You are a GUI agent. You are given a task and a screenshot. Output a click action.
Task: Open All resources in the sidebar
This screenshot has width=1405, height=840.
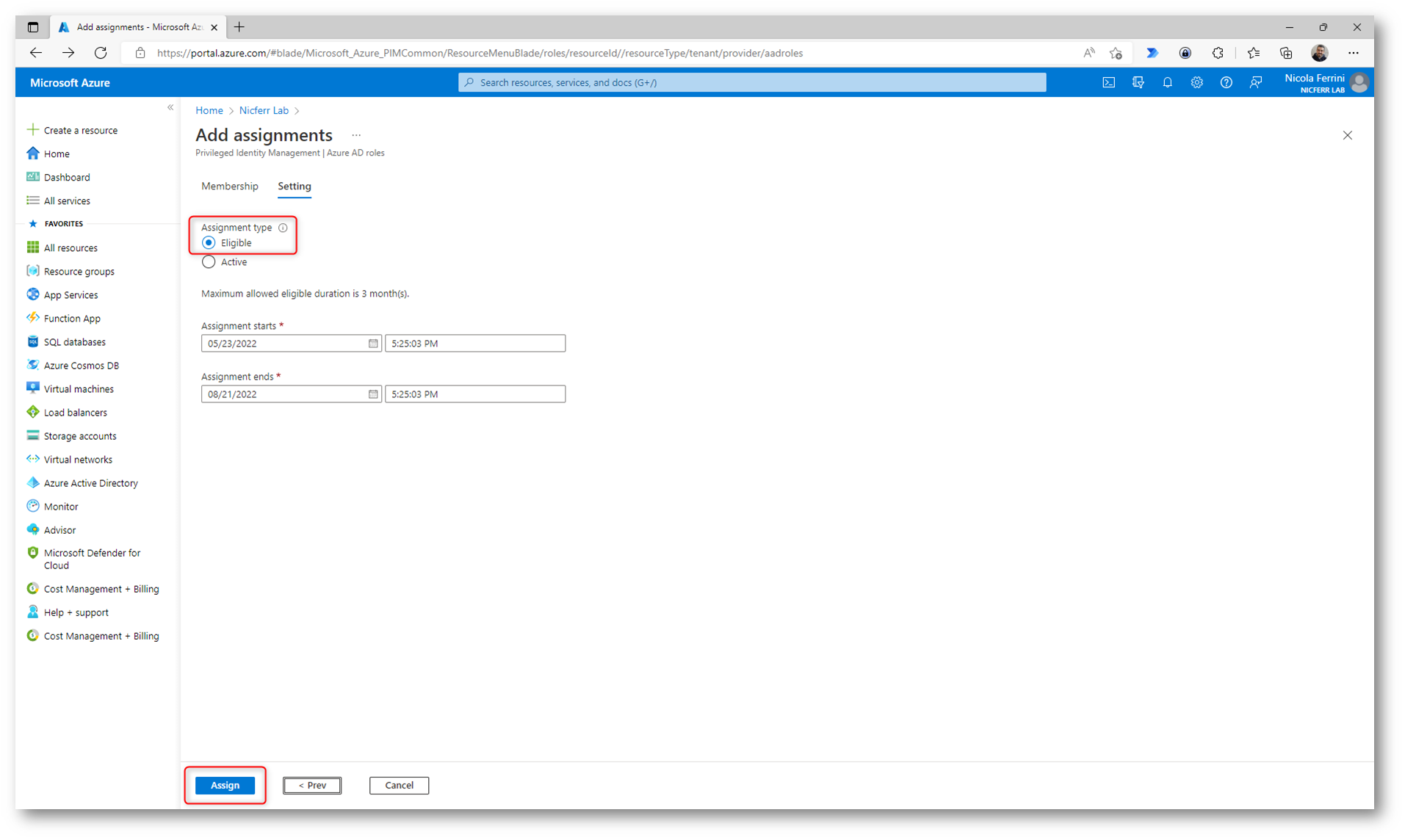click(x=71, y=247)
